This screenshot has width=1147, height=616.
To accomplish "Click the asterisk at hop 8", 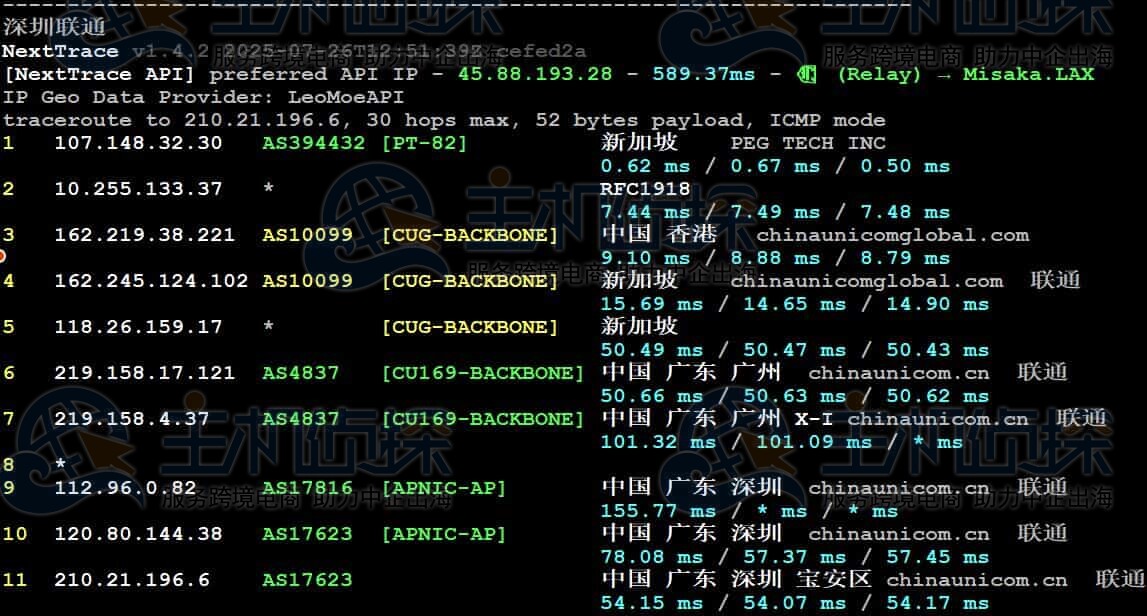I will (x=61, y=463).
